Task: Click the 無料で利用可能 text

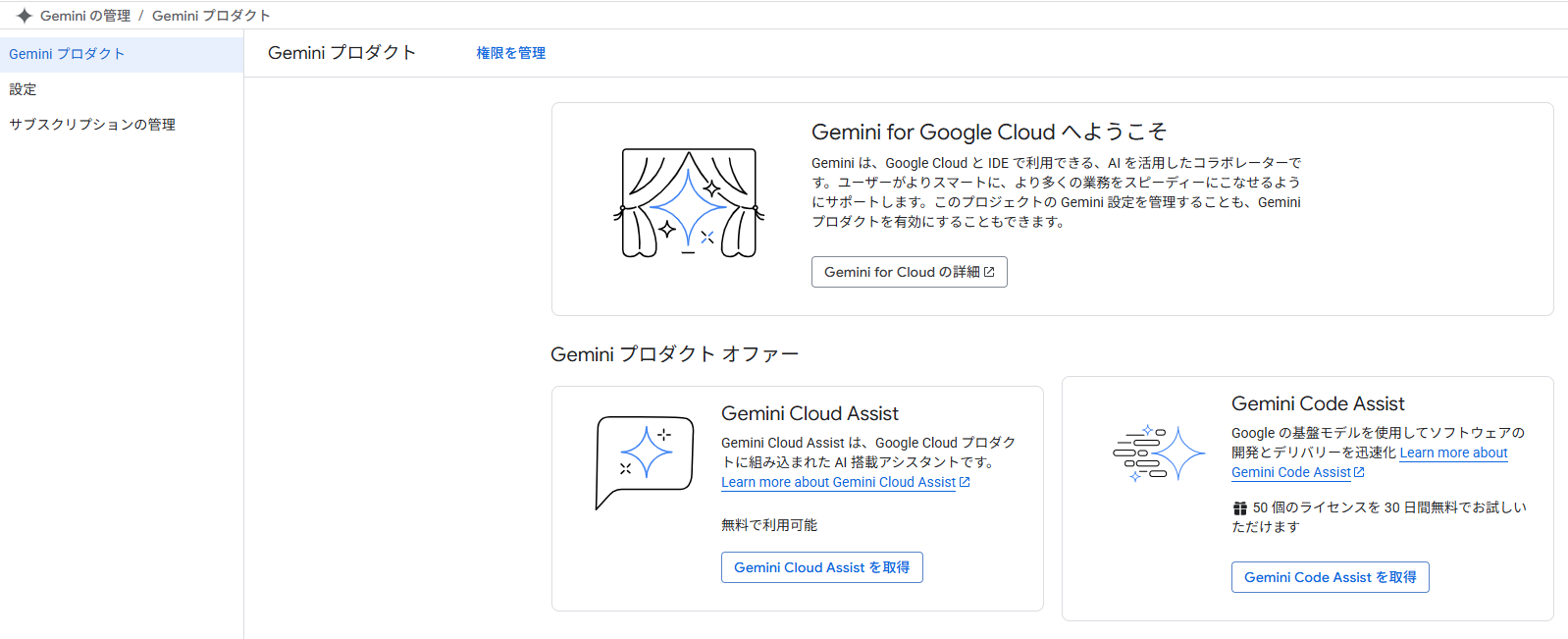Action: (769, 525)
